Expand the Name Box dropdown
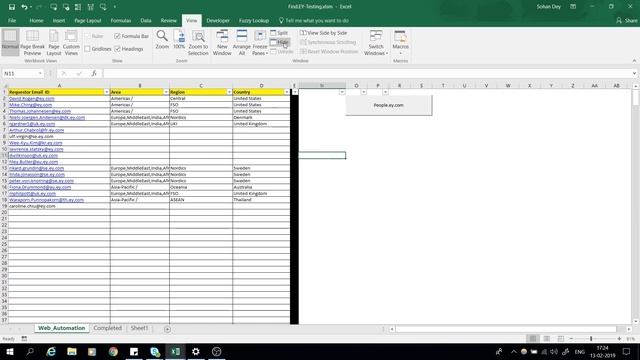The width and height of the screenshot is (640, 360). (40, 73)
